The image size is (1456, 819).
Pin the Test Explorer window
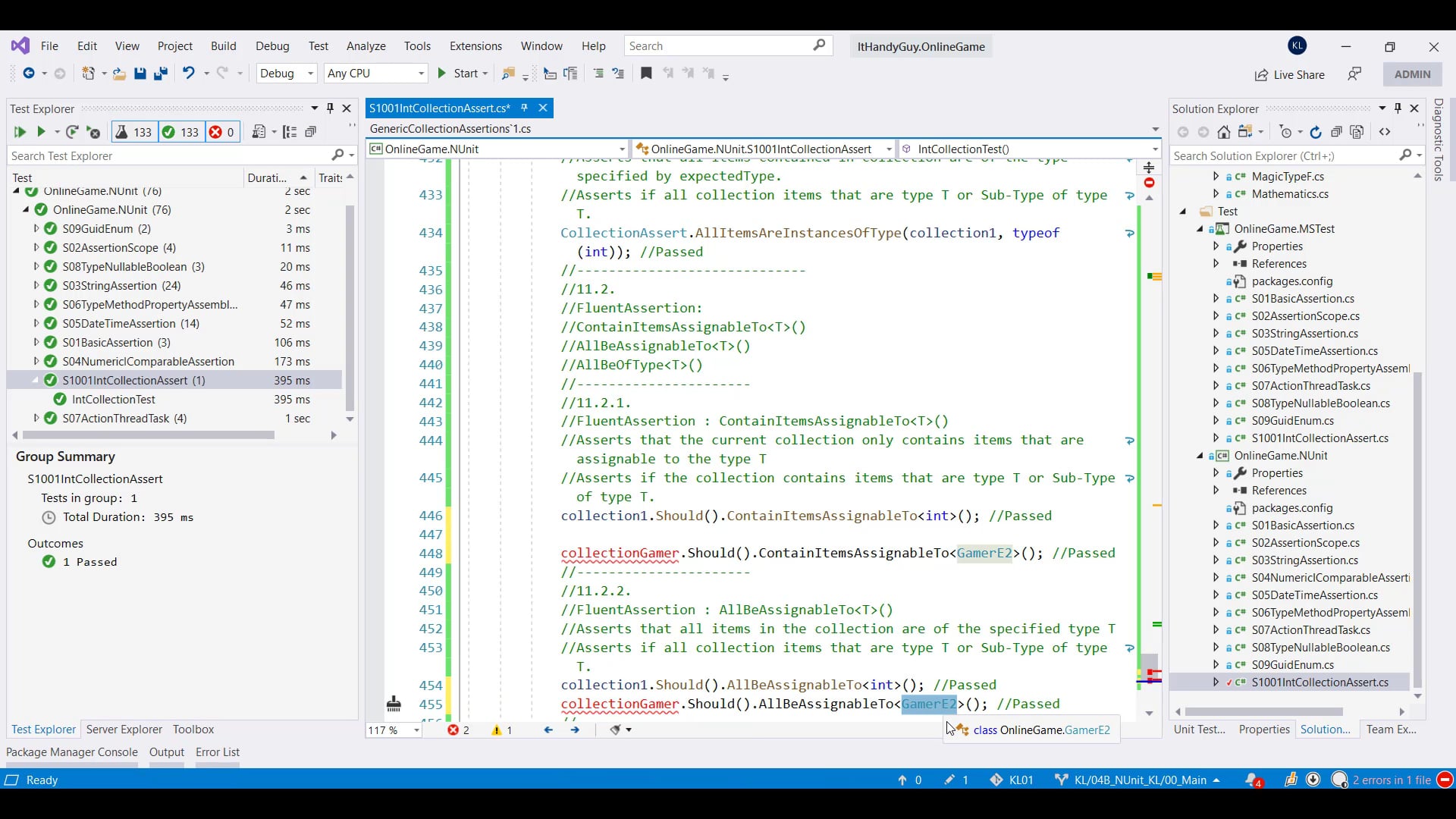coord(330,108)
